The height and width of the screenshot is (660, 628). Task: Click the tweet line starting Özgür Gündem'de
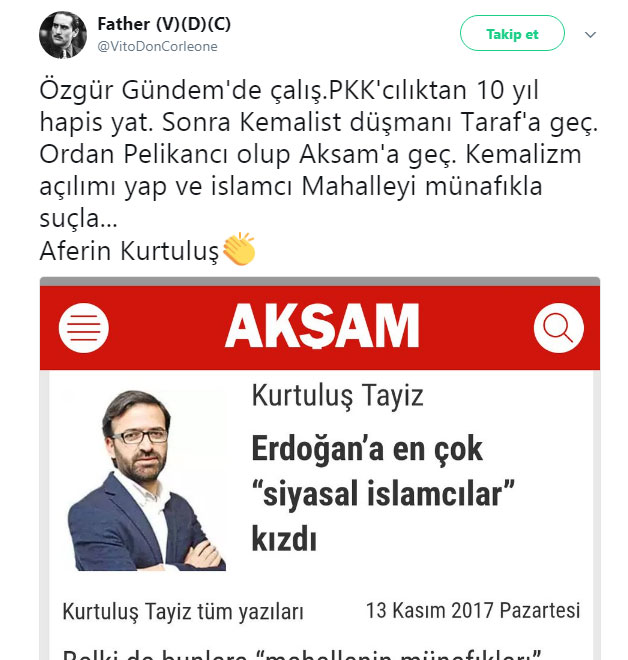[x=289, y=90]
